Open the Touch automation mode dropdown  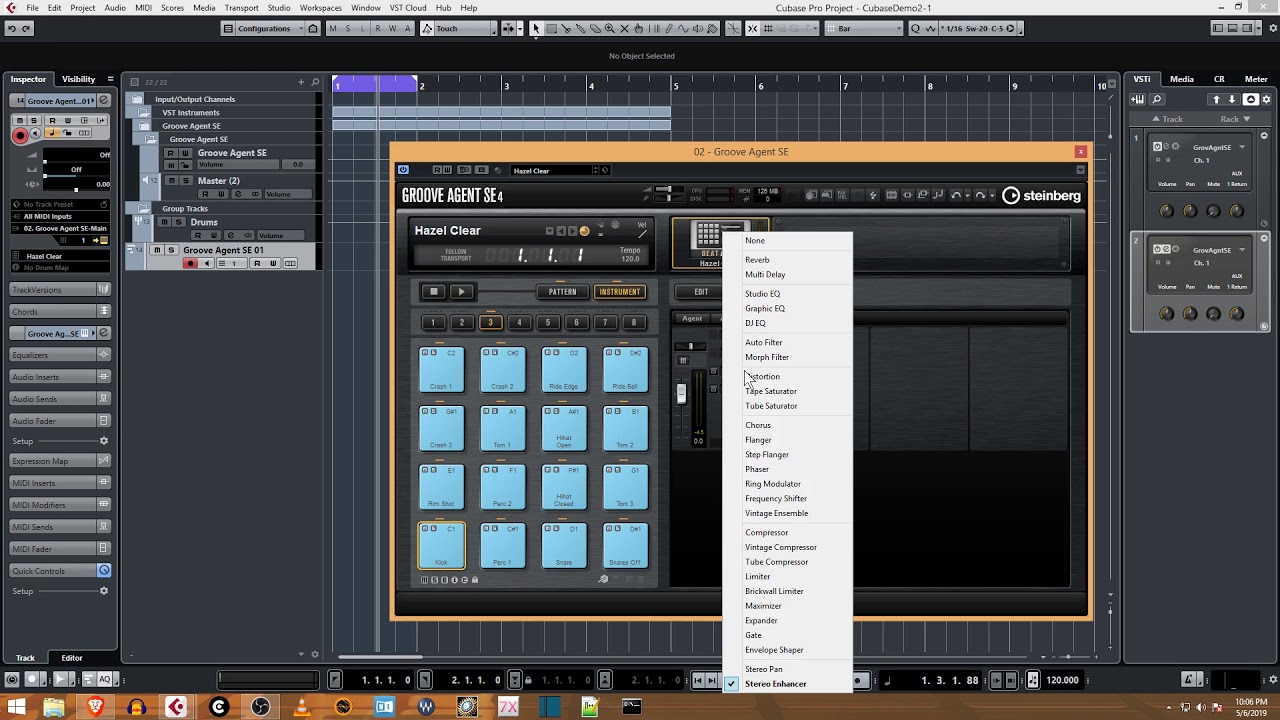coord(463,29)
